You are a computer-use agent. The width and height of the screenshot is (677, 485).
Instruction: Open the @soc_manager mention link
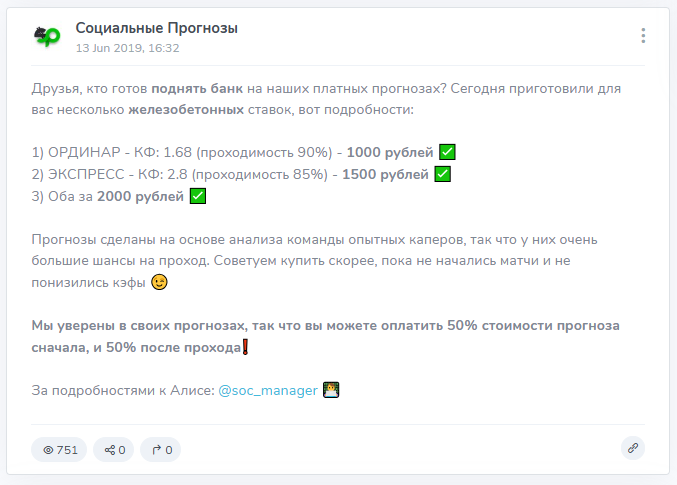(267, 390)
